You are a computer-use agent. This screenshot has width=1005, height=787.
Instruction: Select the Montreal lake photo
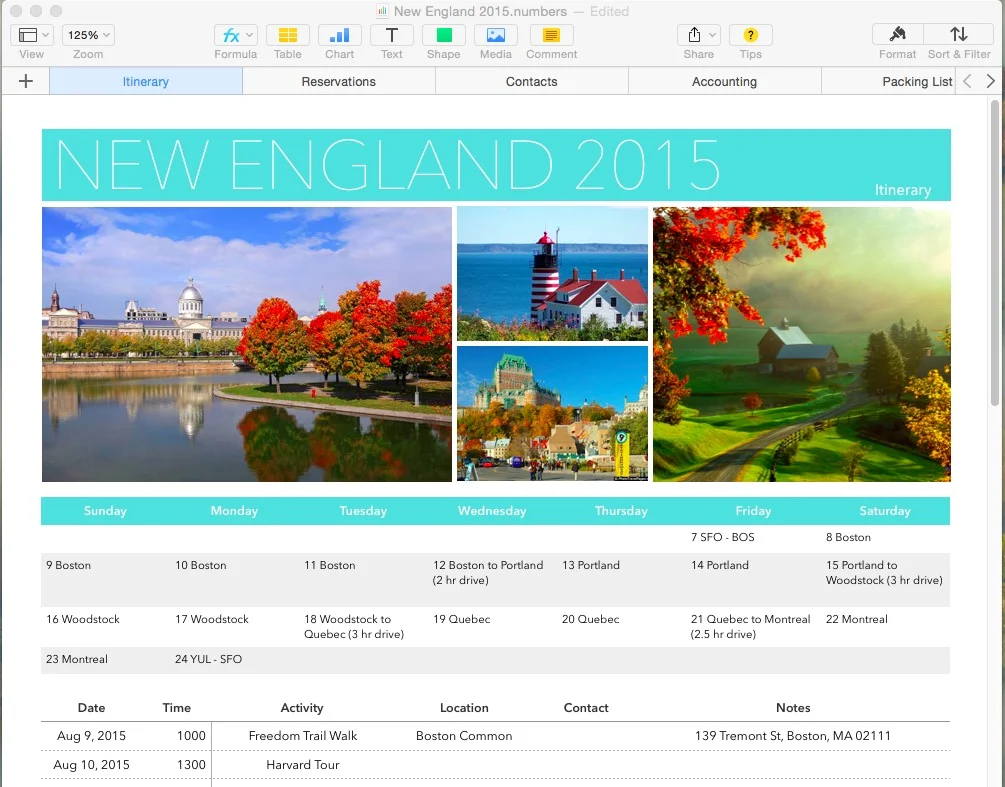click(247, 344)
